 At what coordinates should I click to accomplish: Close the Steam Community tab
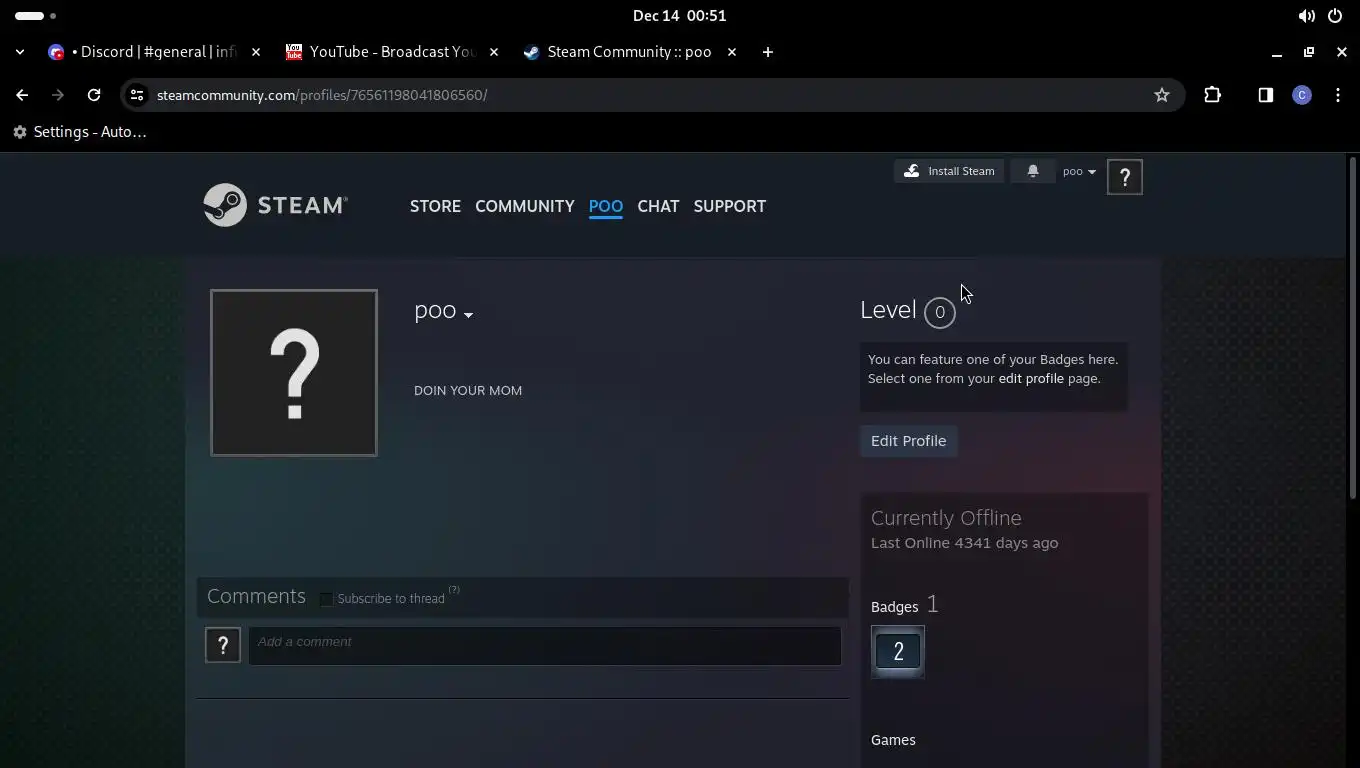(732, 52)
